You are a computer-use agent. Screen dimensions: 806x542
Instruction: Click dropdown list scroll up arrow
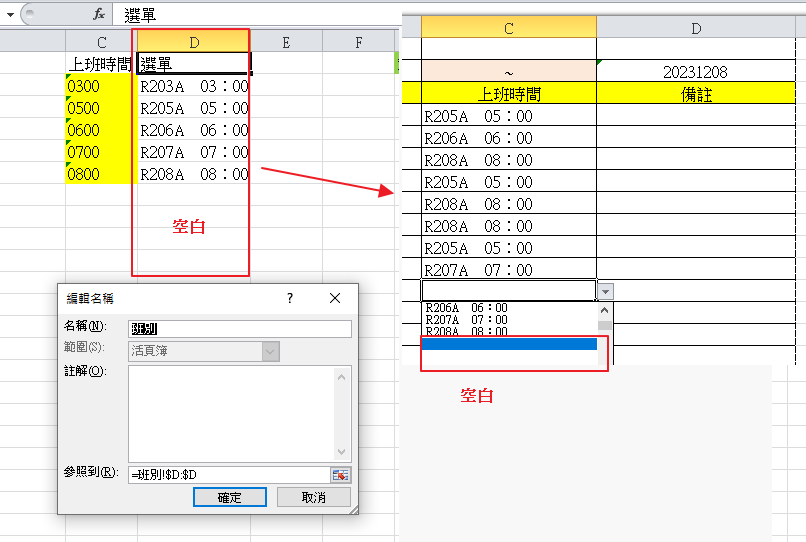point(605,310)
